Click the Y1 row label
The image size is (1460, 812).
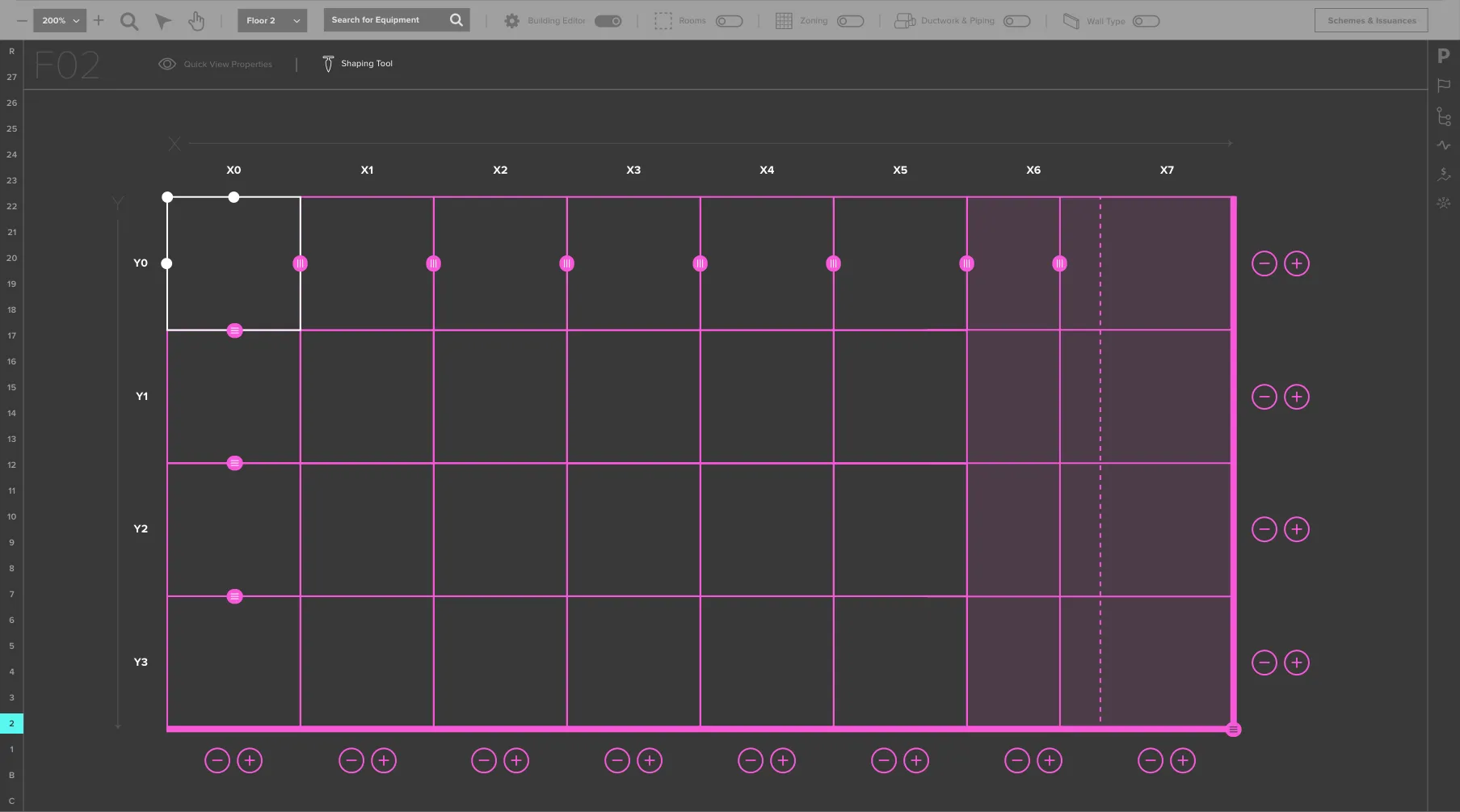(141, 396)
